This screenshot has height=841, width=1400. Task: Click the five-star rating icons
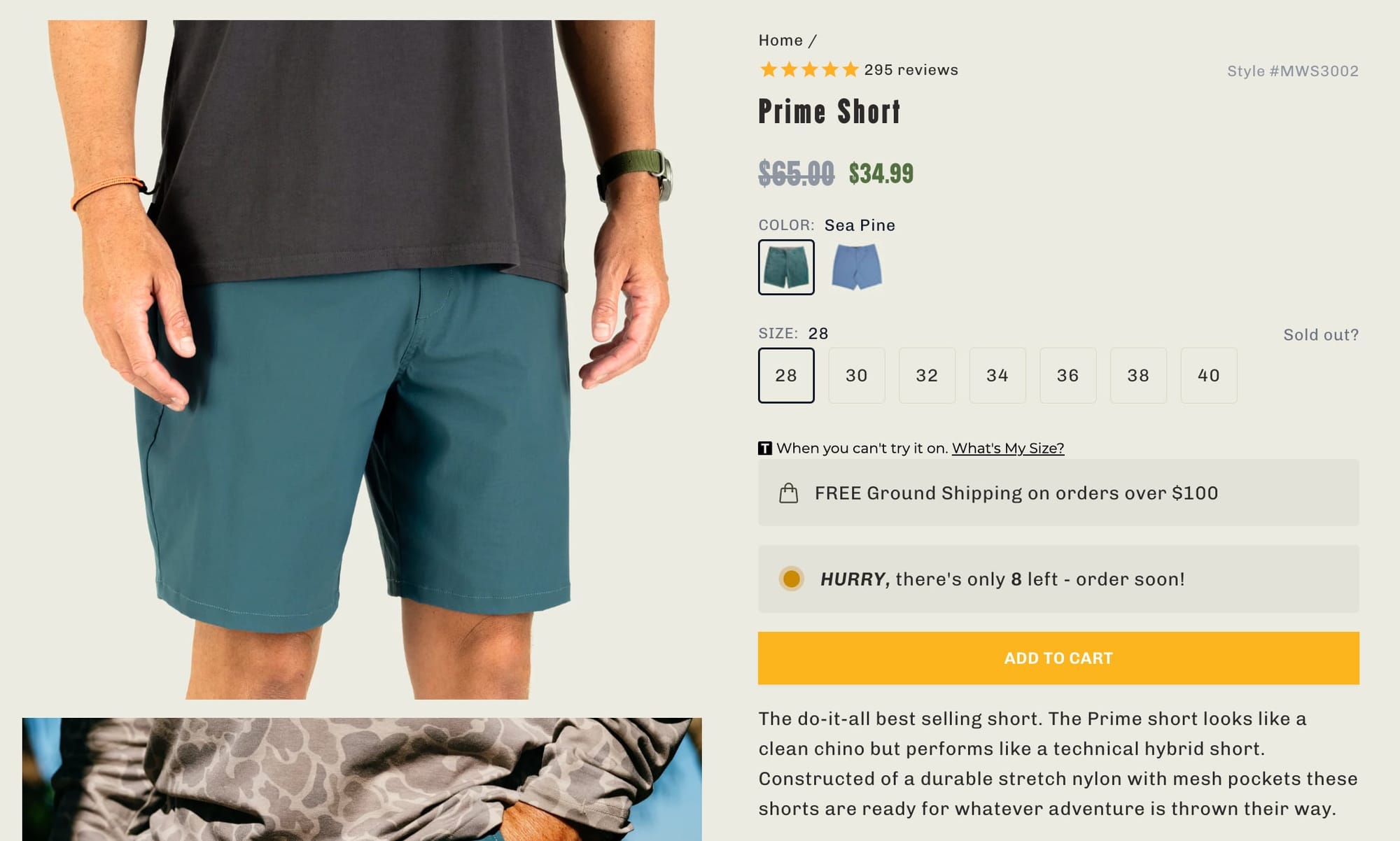pos(809,70)
